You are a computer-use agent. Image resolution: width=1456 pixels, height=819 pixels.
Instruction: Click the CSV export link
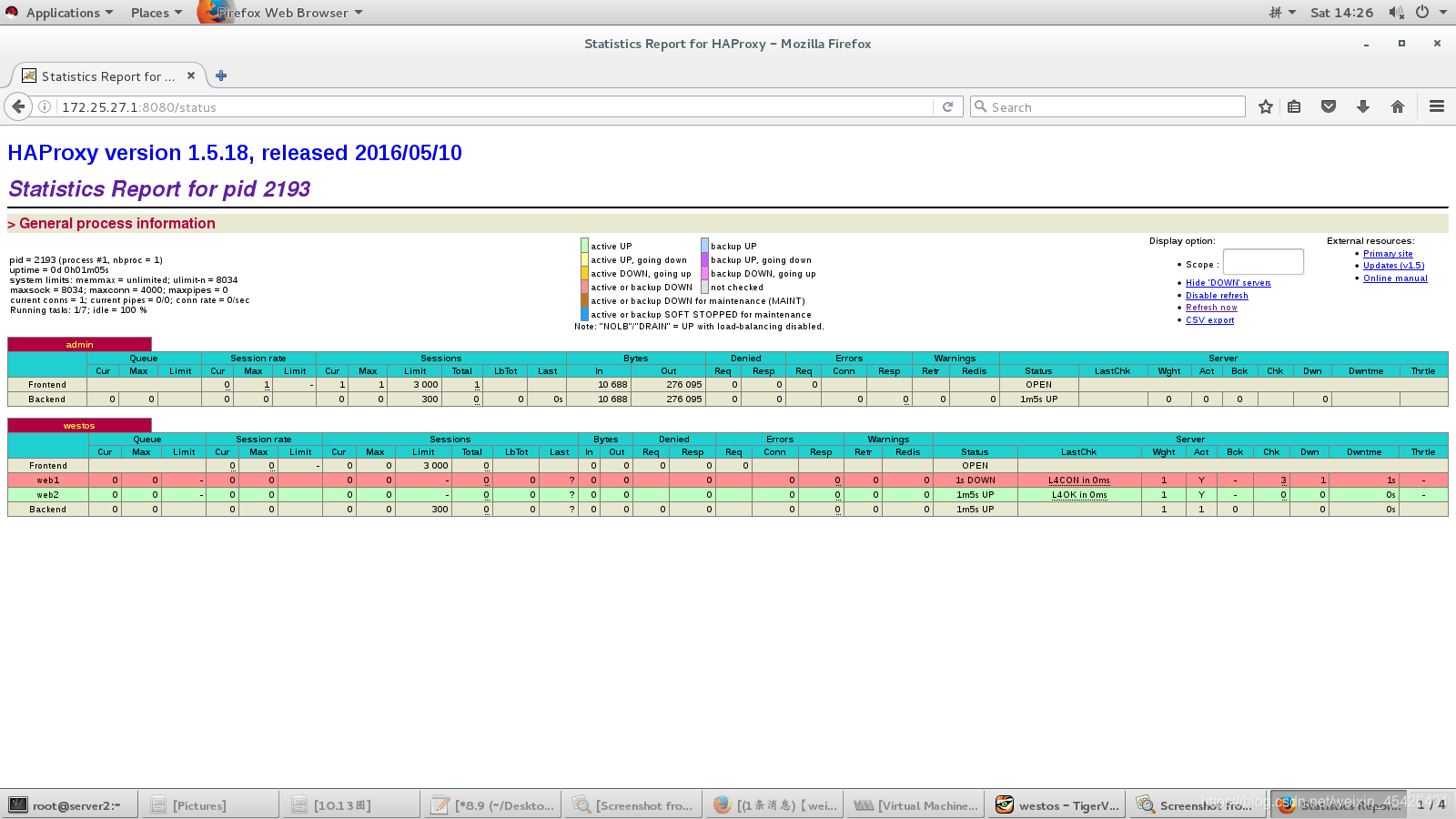[x=1209, y=320]
